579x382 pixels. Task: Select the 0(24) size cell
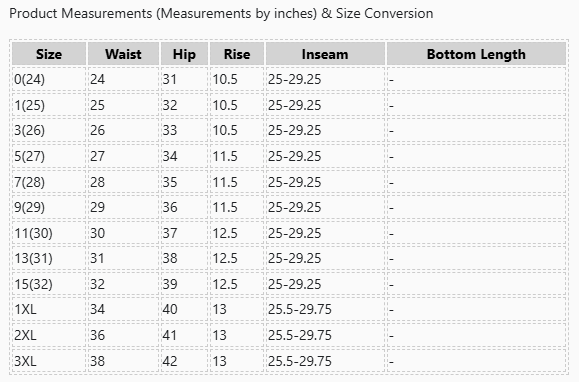(x=49, y=79)
